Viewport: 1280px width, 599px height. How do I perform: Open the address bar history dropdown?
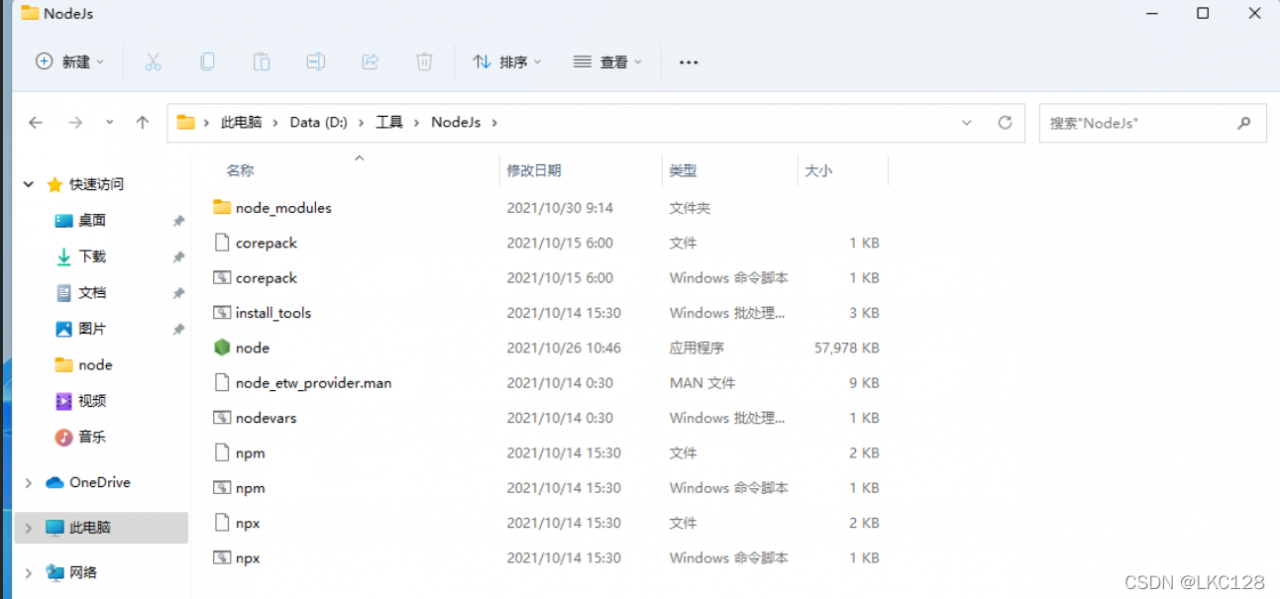click(x=967, y=123)
